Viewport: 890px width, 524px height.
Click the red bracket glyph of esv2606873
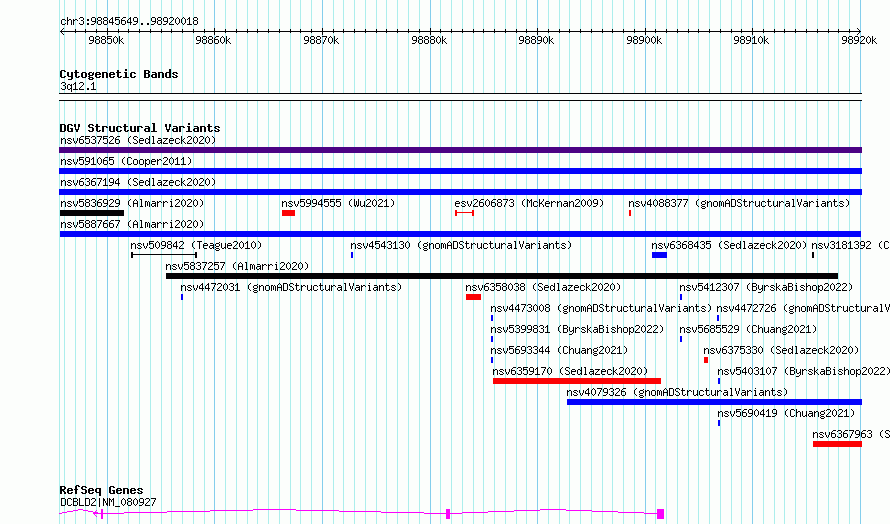pyautogui.click(x=464, y=213)
